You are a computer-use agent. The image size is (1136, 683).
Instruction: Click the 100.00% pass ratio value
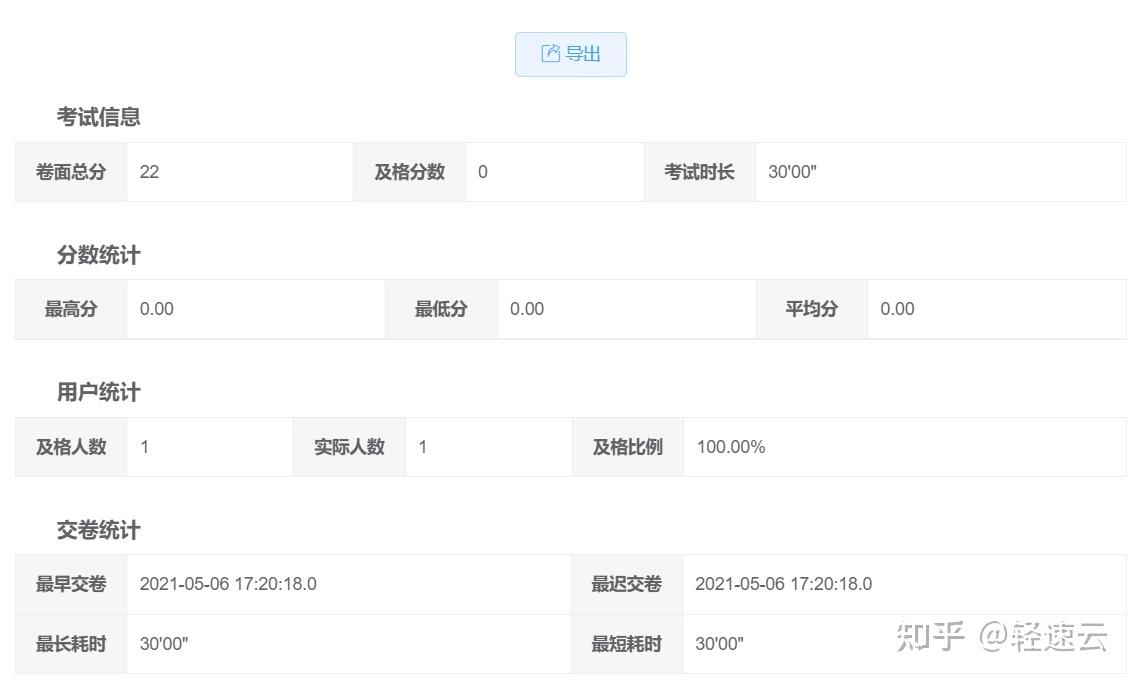coord(731,447)
